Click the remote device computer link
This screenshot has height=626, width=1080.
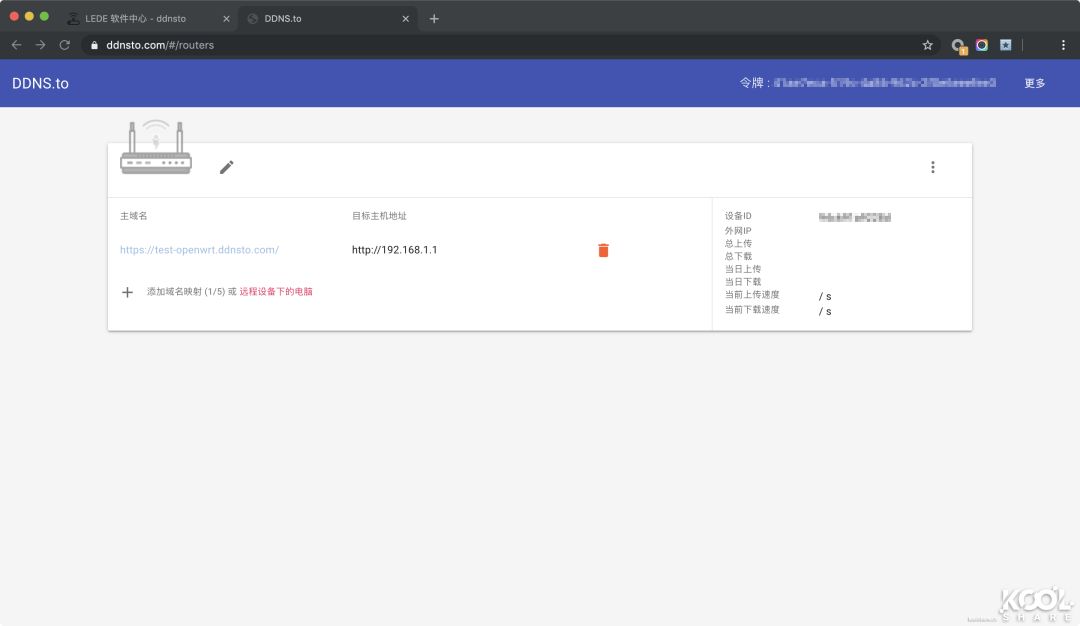pos(276,292)
